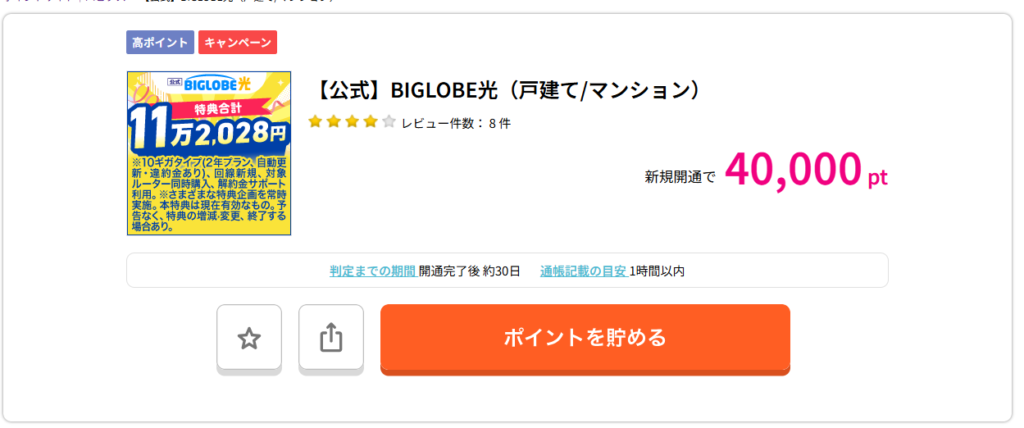Screen dimensions: 1024x428
Task: Click the pink 40,000 pt reward value
Action: pos(805,171)
